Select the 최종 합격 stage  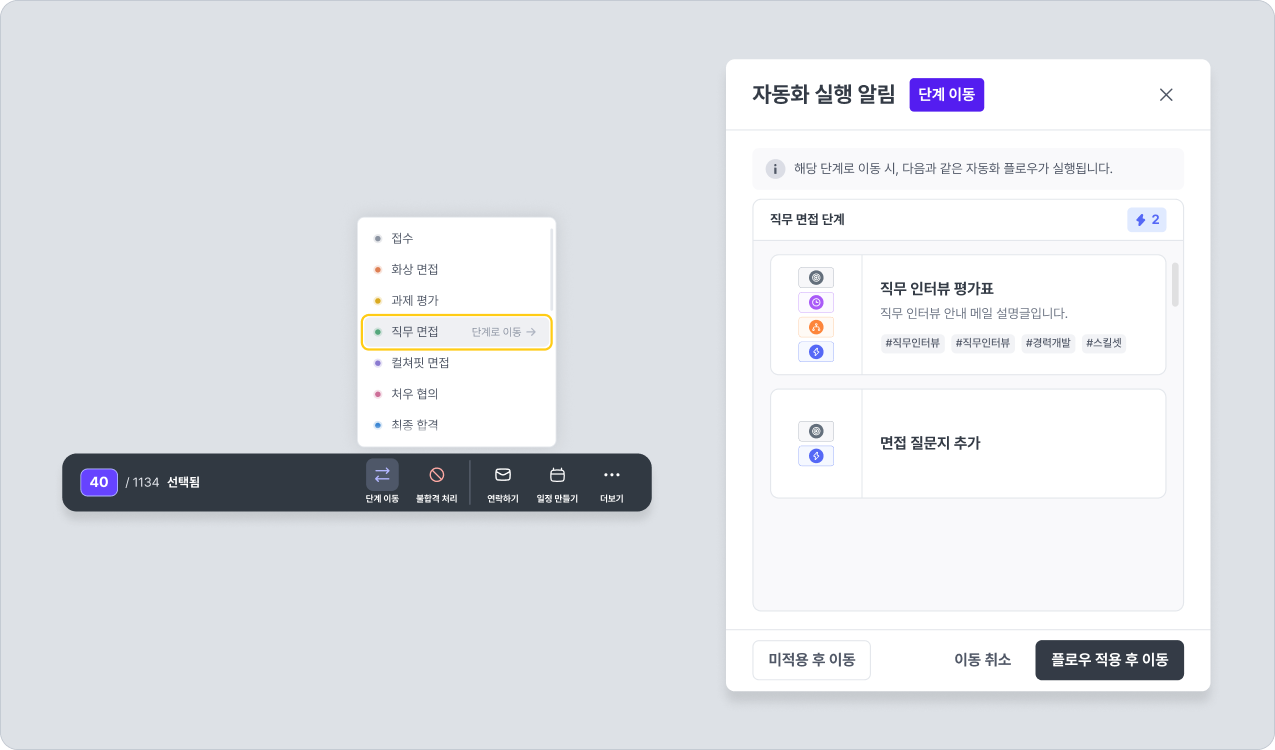click(x=414, y=425)
